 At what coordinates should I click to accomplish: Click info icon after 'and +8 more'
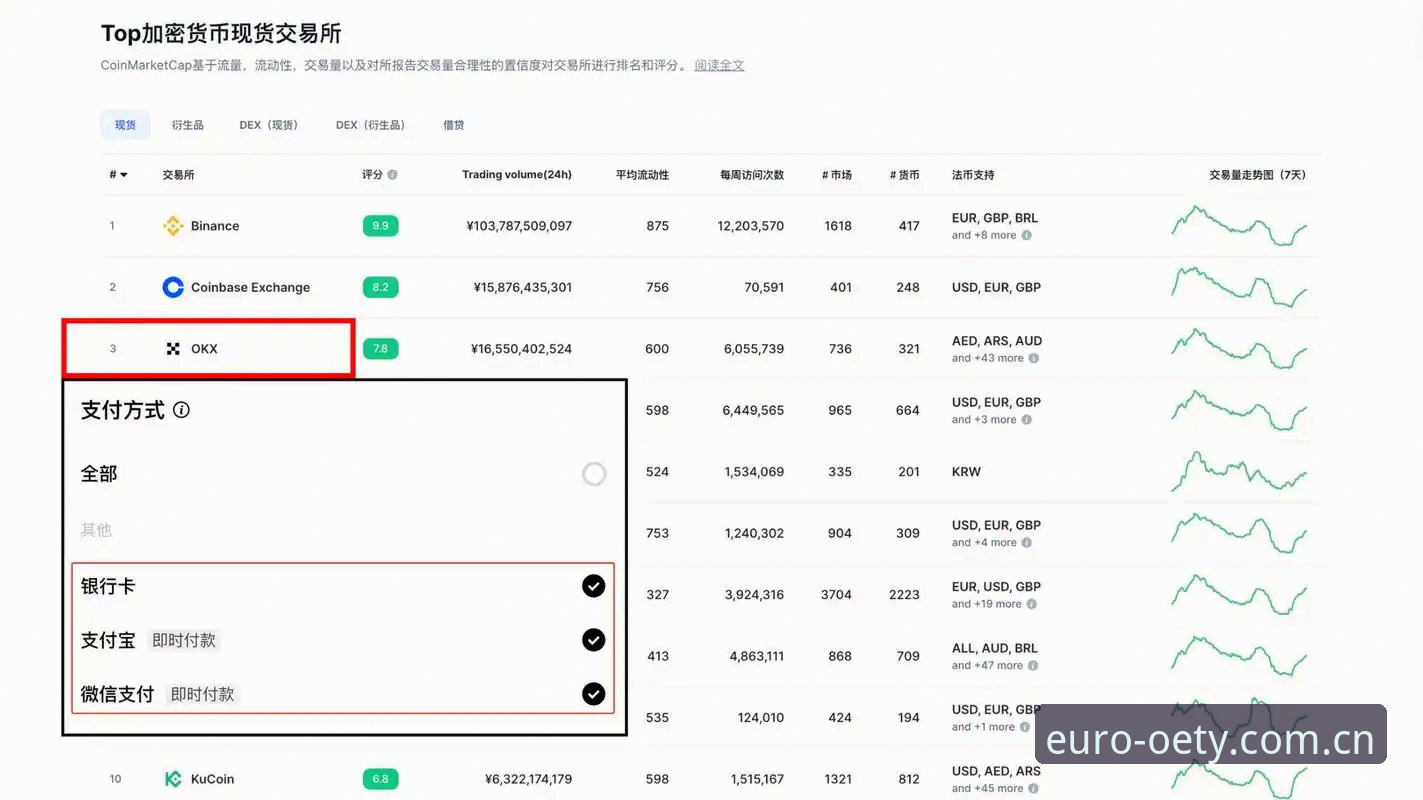pyautogui.click(x=1027, y=236)
